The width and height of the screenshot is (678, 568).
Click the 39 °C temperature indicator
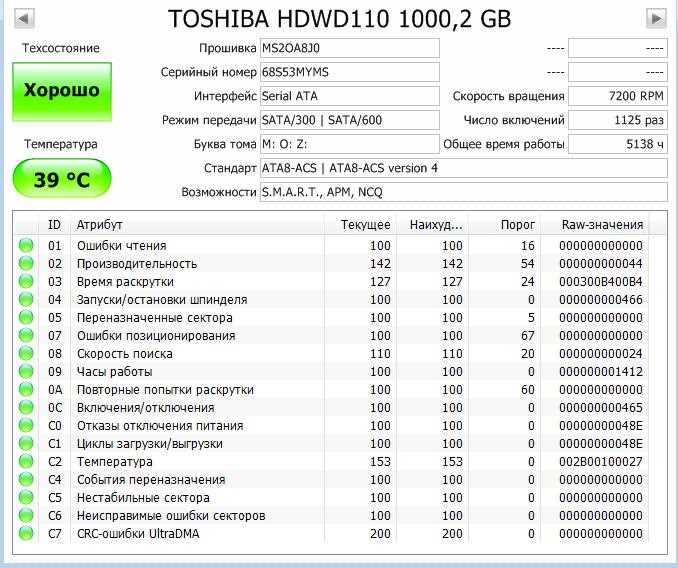coord(62,179)
